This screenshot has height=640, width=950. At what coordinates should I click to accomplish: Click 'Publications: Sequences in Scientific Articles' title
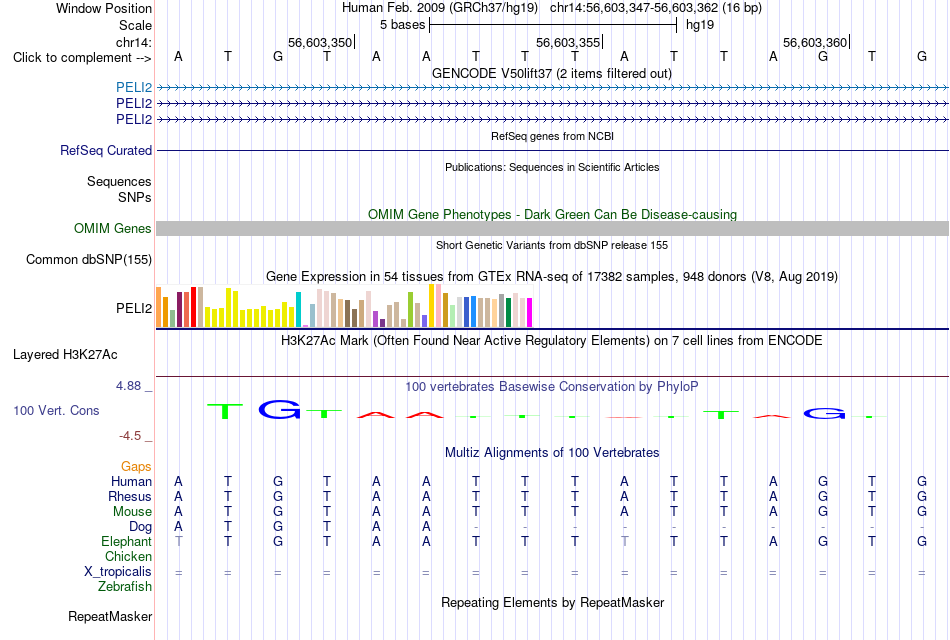pos(552,167)
